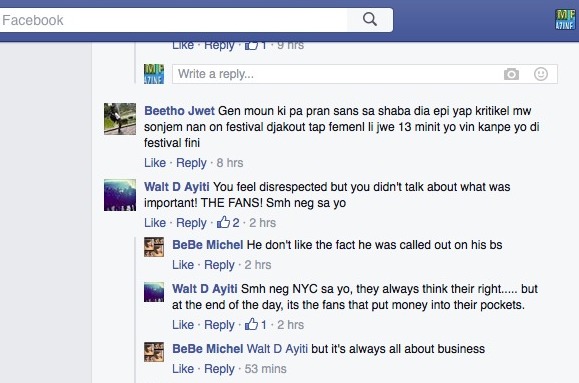
Task: Reply to Walt's NYC sa yo comment
Action: click(x=219, y=325)
